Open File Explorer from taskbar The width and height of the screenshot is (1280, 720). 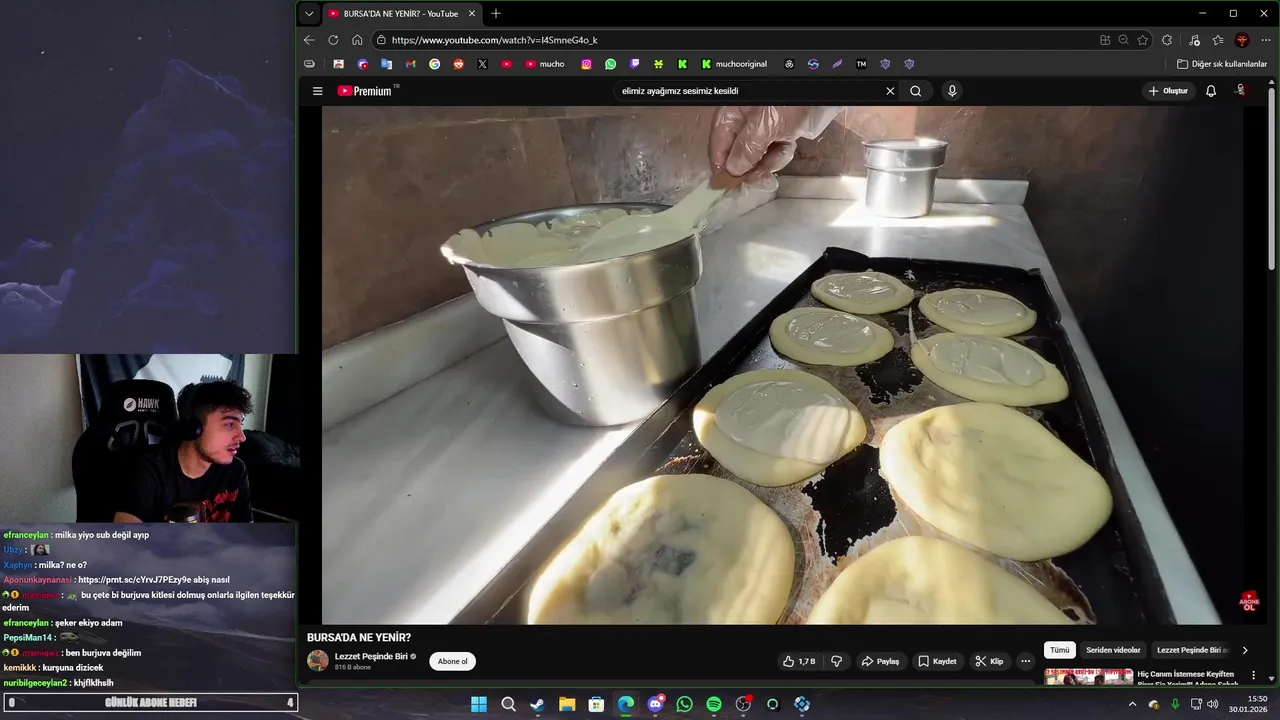coord(567,704)
